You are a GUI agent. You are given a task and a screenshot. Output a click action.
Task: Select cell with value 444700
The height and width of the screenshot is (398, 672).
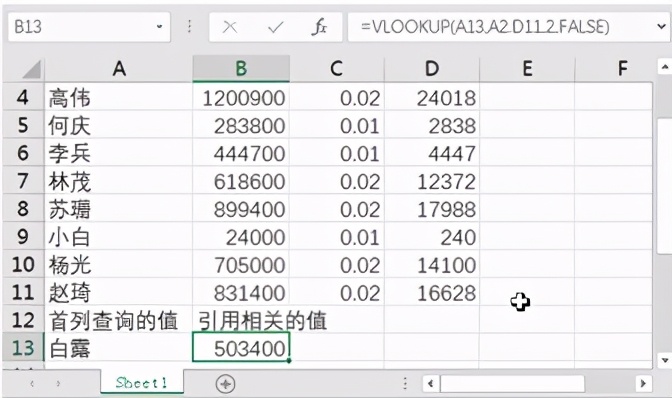(241, 153)
